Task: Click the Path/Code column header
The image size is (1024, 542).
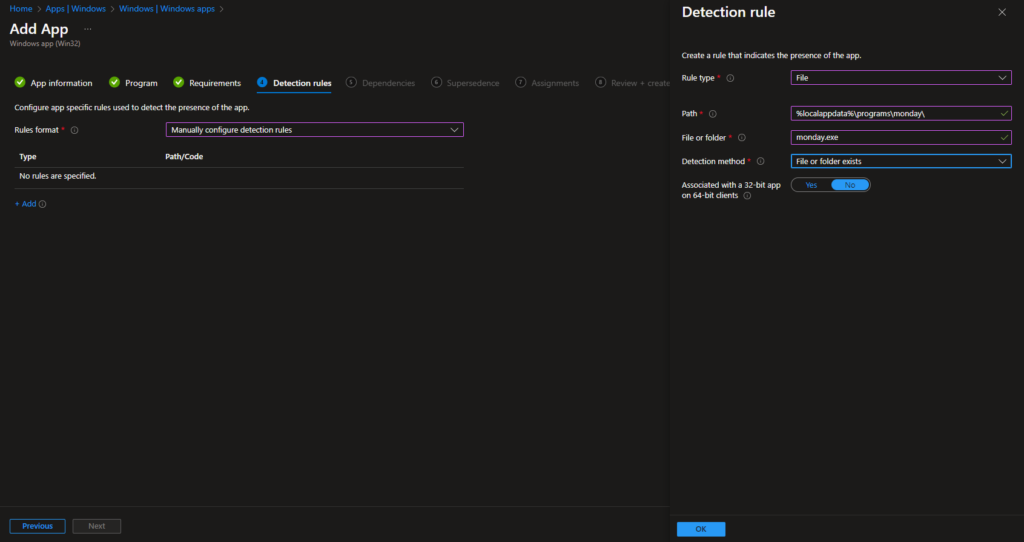Action: tap(184, 157)
